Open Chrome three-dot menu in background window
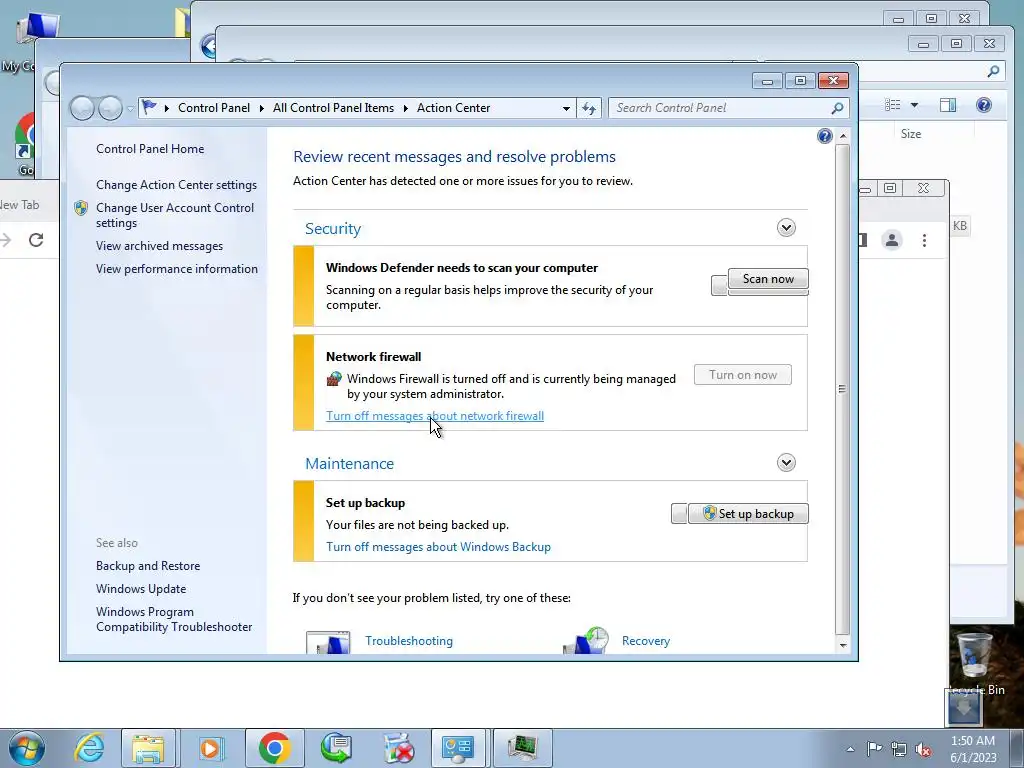1024x768 pixels. (924, 240)
